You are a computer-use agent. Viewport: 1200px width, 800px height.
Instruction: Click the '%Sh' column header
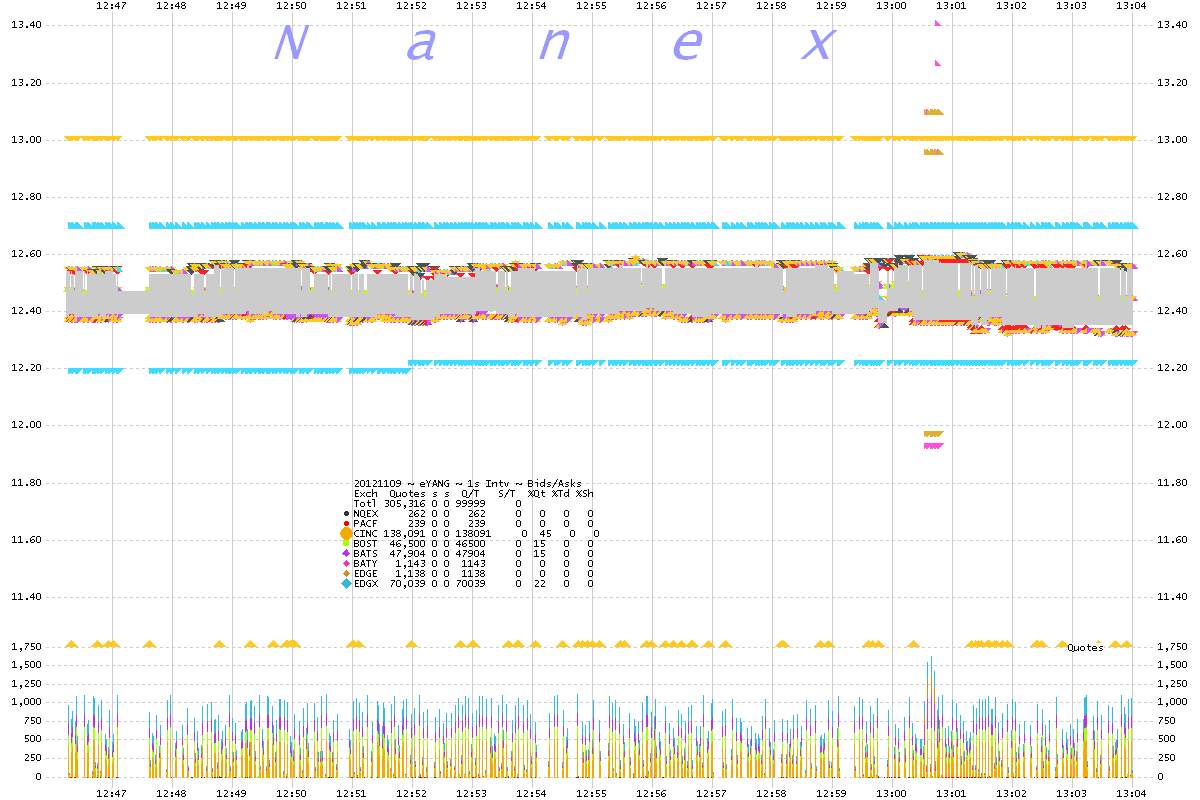click(x=585, y=493)
